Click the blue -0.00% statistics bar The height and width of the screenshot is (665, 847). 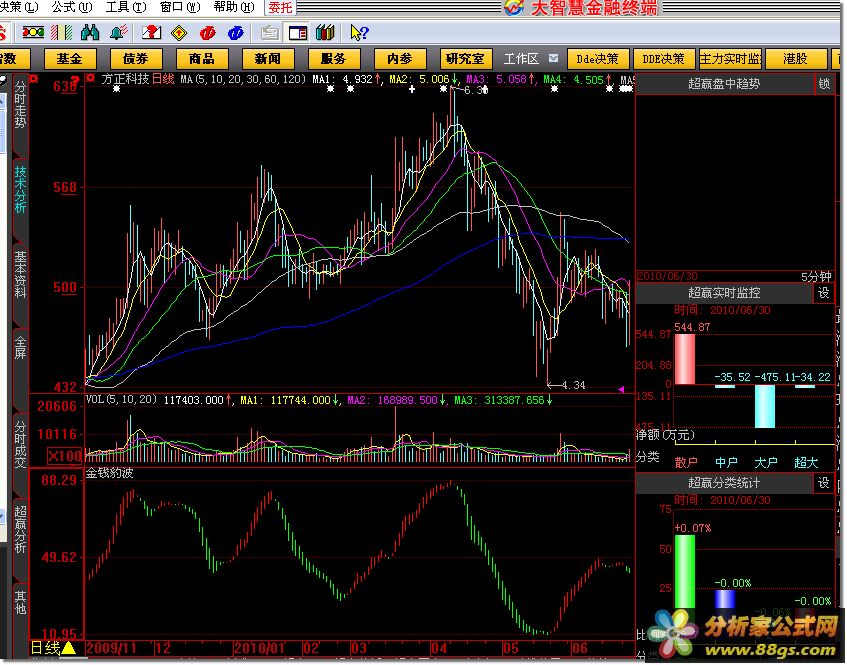coord(725,600)
